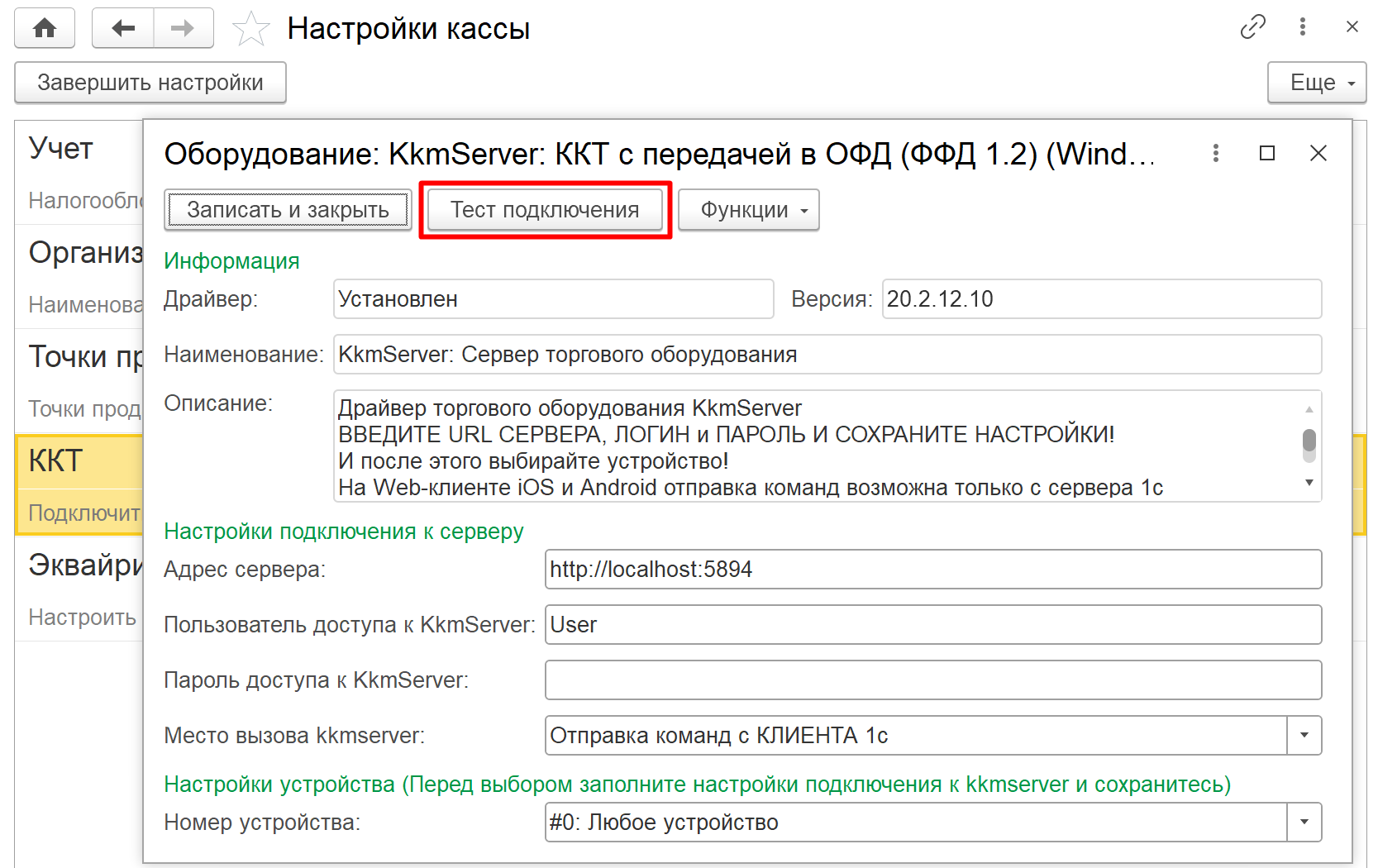Click the Версия field 20.2.12.10
This screenshot has height=868, width=1378.
click(1102, 299)
